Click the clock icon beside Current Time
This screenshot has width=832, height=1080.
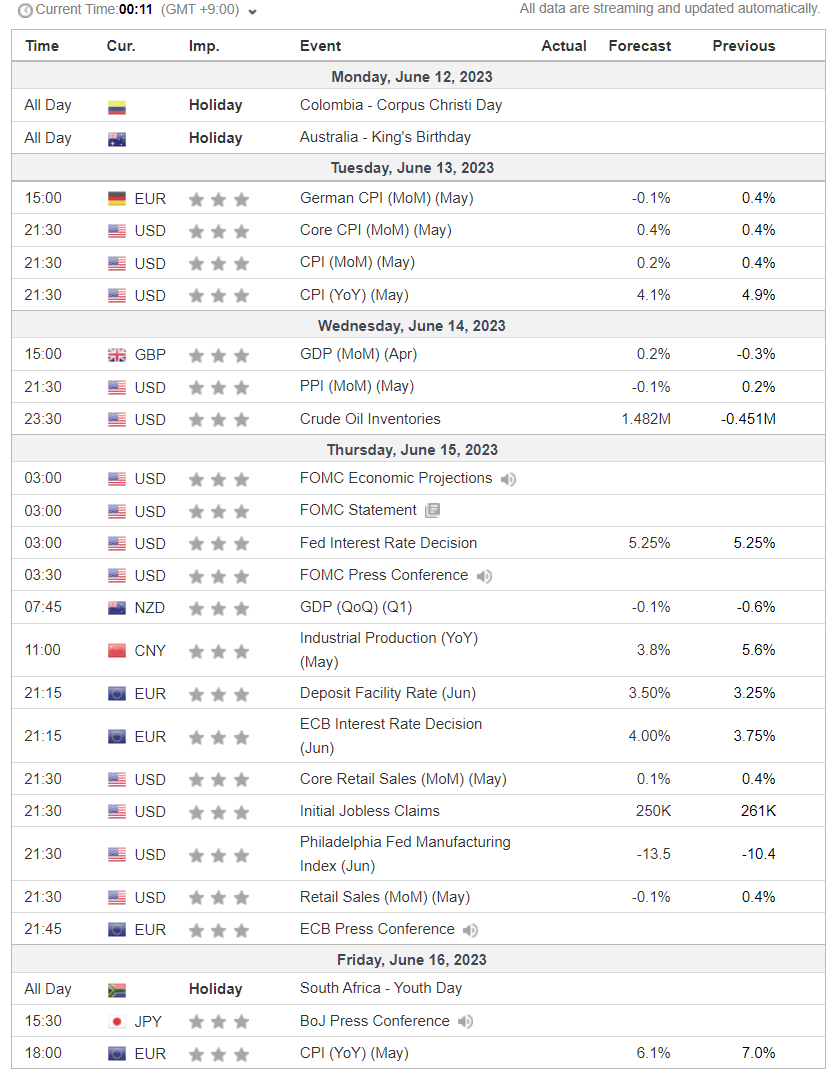point(25,10)
